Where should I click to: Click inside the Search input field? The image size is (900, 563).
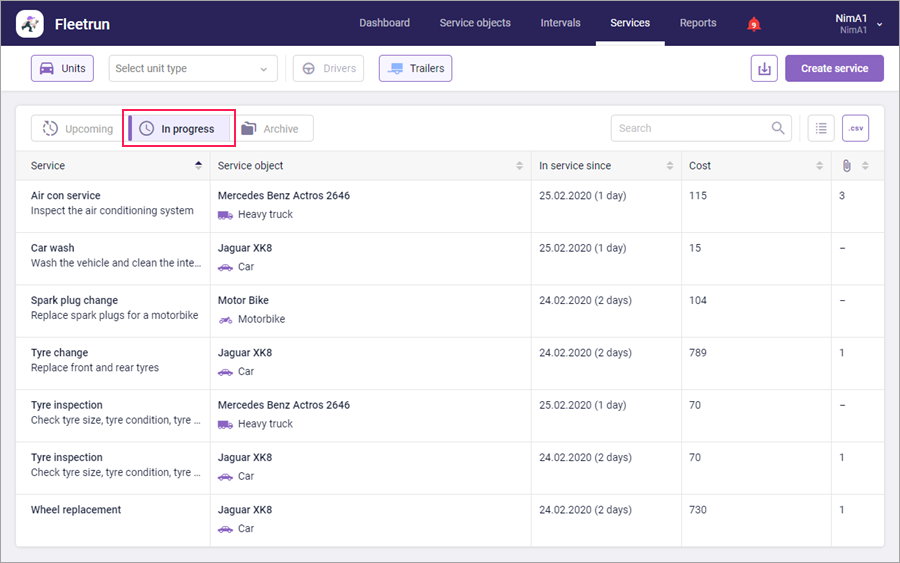690,128
